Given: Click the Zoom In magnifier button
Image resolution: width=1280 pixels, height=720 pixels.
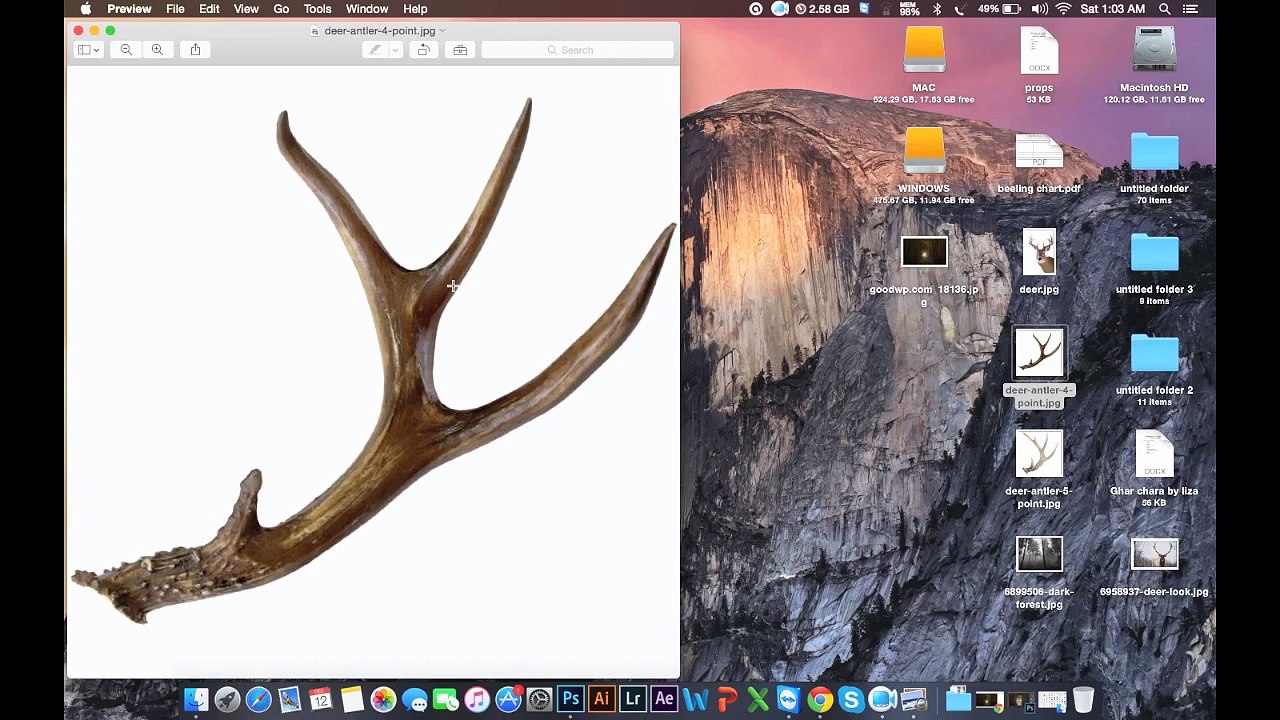Looking at the screenshot, I should pos(157,50).
